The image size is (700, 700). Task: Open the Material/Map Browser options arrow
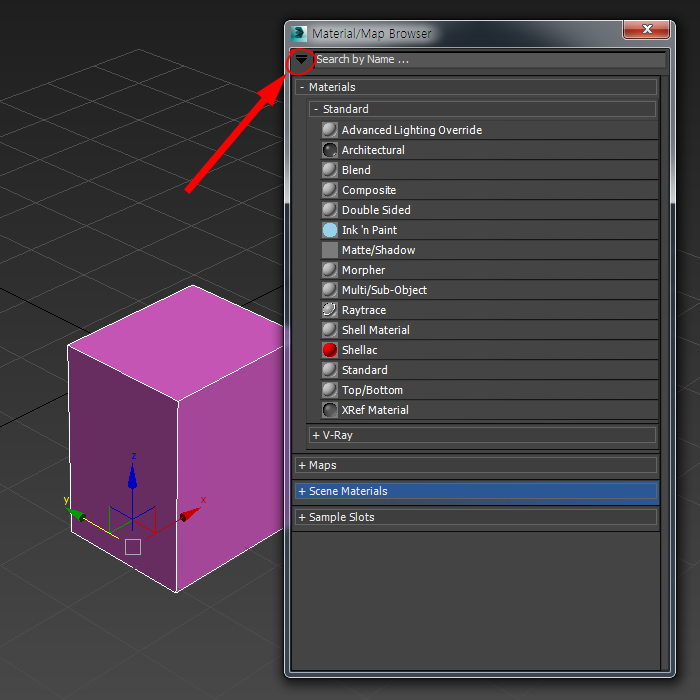(301, 59)
